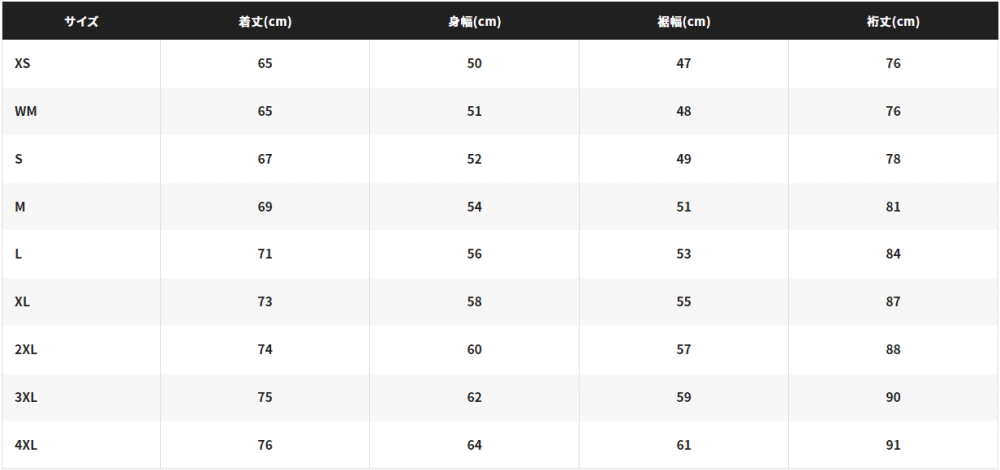Screen dimensions: 1000x470
Task: Select the 裾幅 value 47 for XS
Action: tap(684, 63)
